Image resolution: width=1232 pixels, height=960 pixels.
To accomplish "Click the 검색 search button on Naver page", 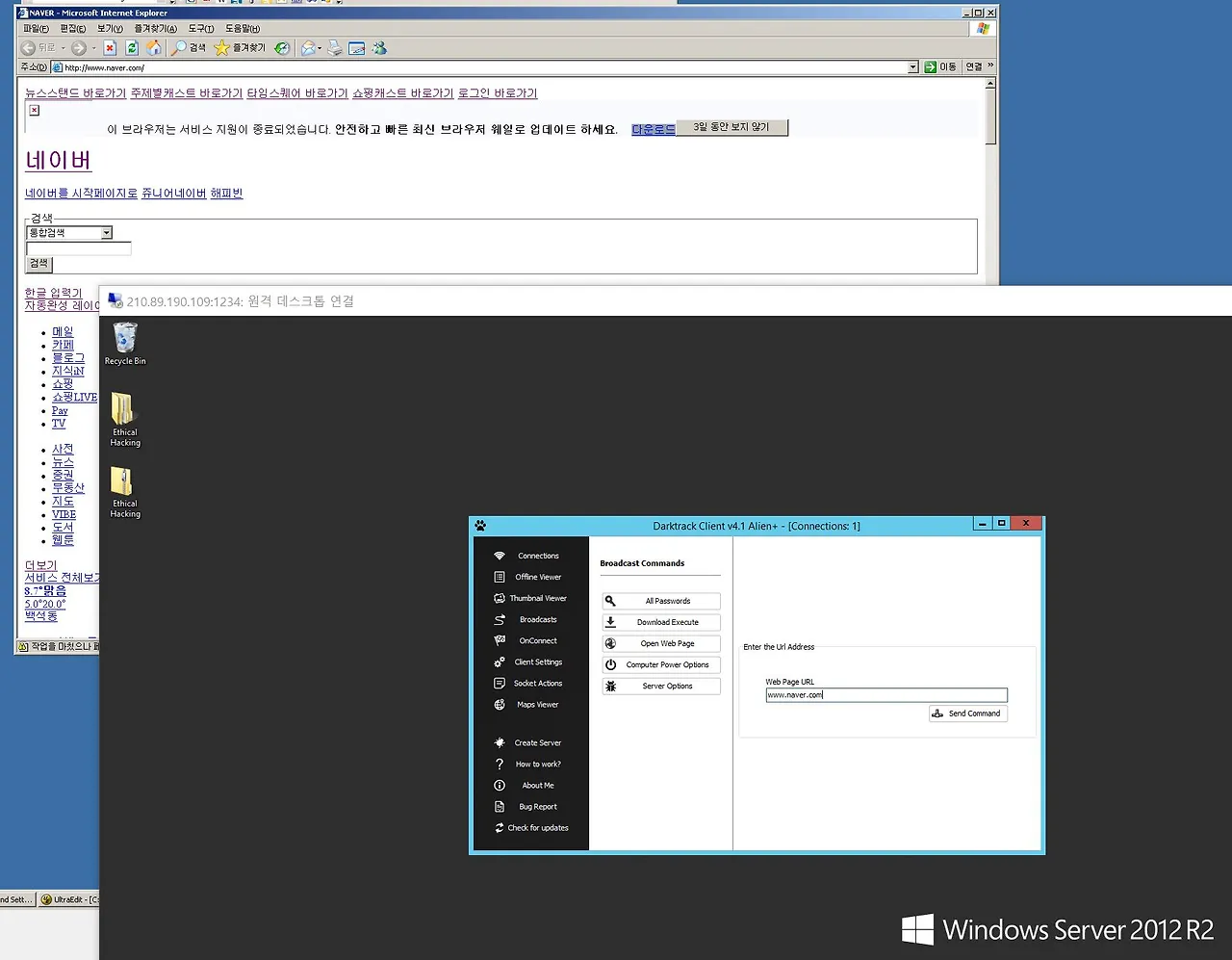I will pos(38,264).
